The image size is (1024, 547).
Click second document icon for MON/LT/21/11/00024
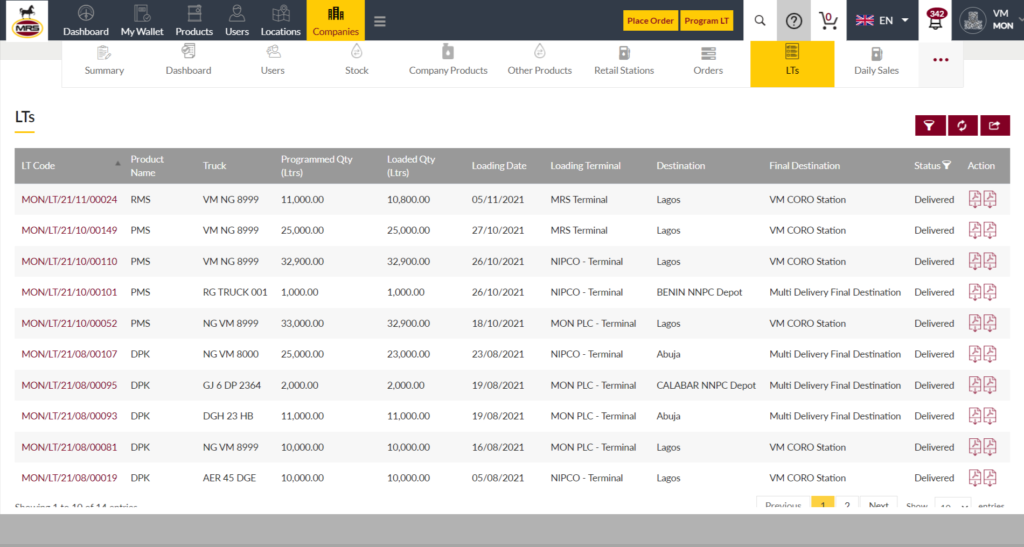click(990, 199)
